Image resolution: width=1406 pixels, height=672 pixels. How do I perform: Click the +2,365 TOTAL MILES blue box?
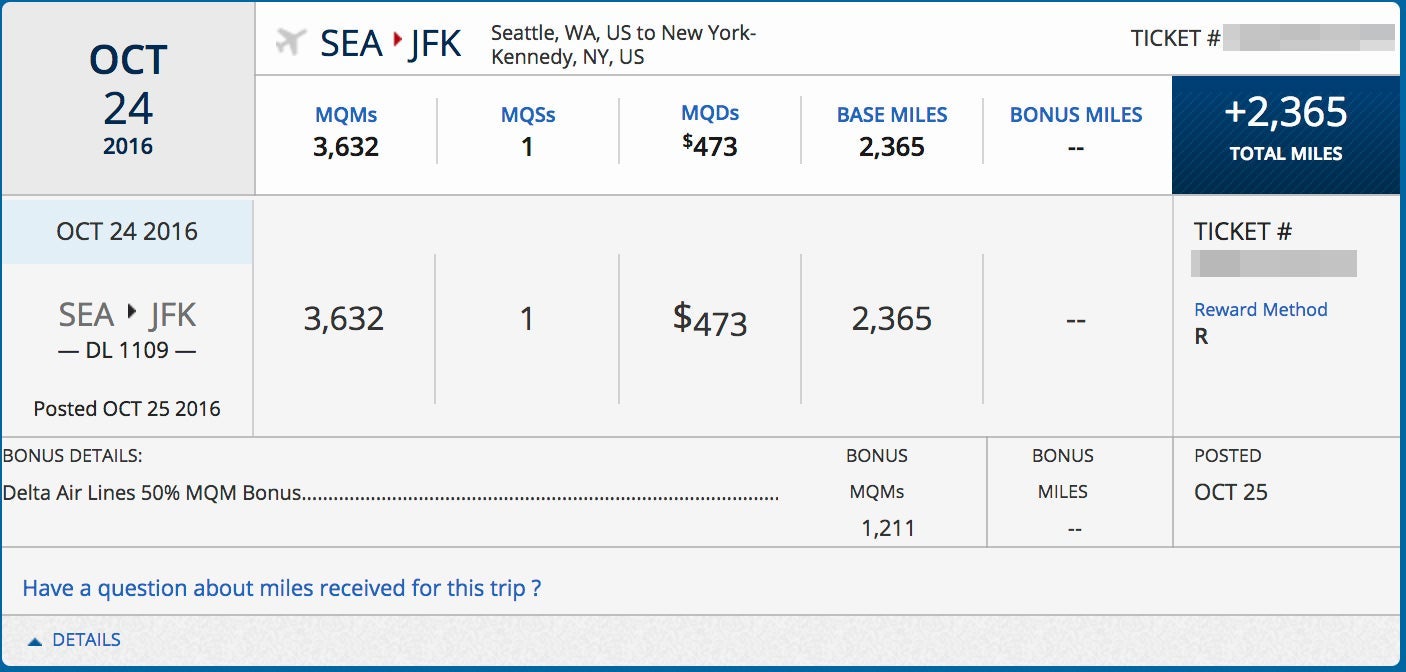point(1286,135)
